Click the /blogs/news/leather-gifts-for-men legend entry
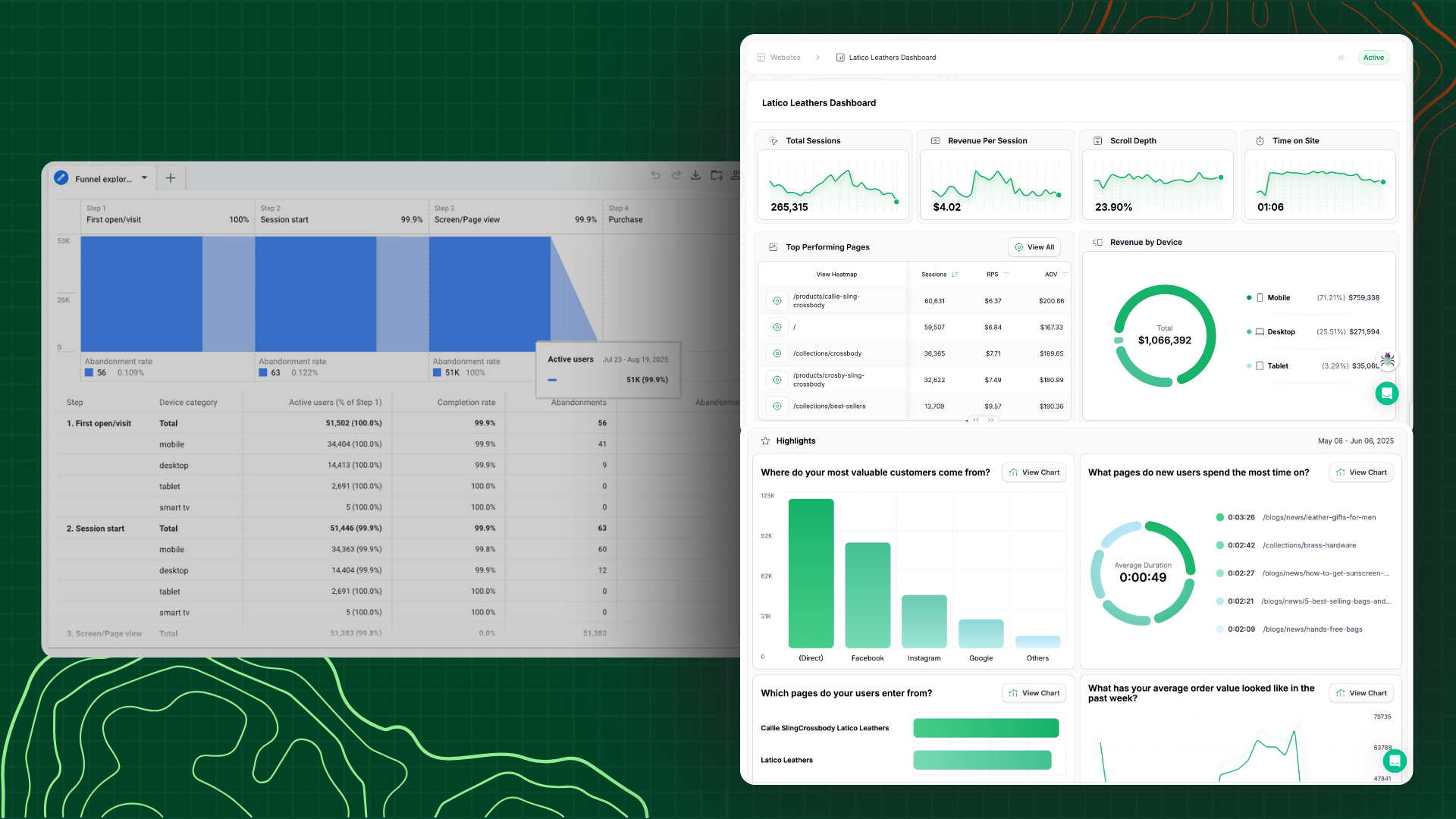This screenshot has height=819, width=1456. [x=1296, y=518]
